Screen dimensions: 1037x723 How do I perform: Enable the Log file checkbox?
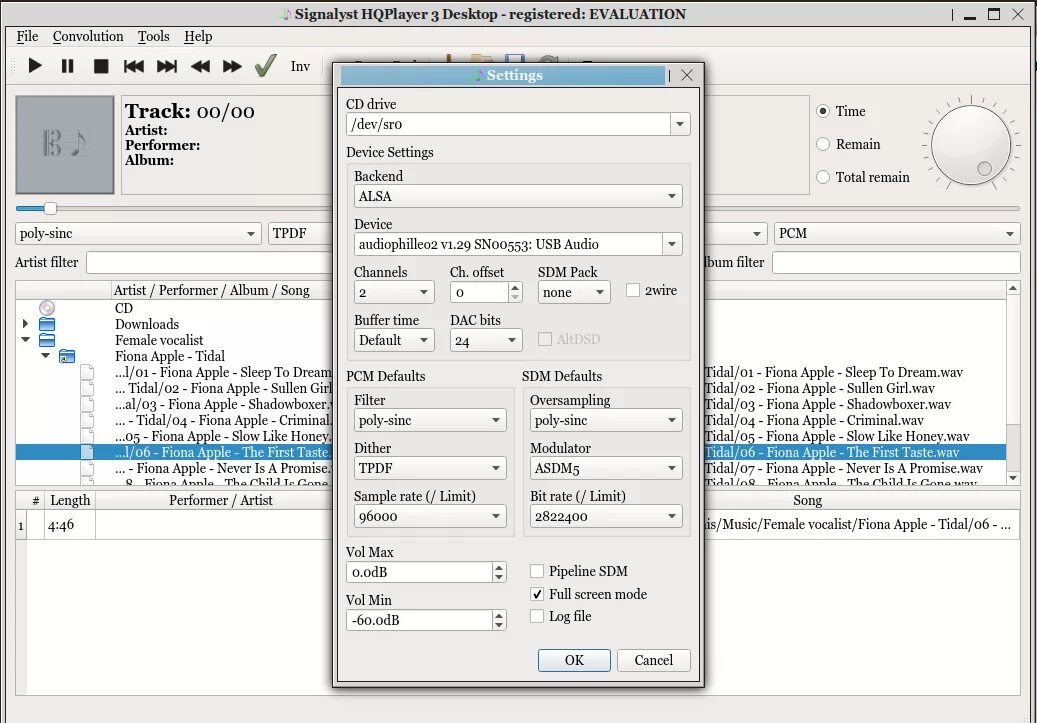[537, 617]
